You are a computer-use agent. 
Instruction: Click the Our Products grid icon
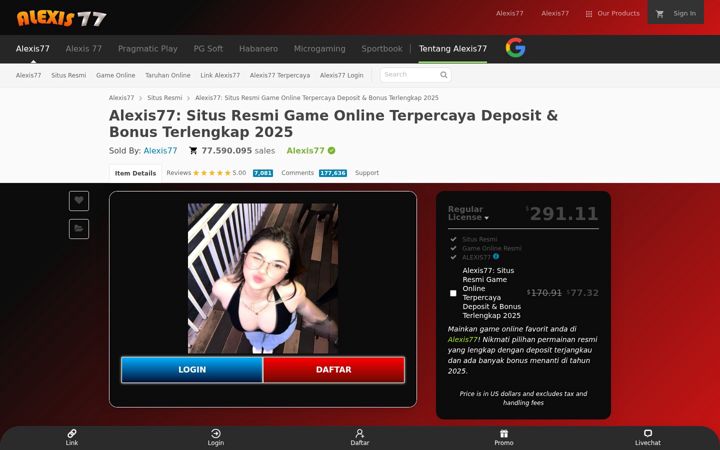[589, 14]
